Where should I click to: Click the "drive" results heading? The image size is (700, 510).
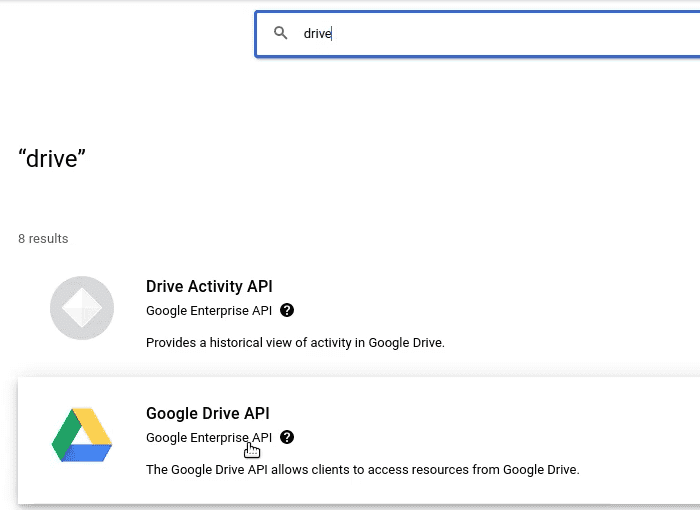click(x=52, y=159)
